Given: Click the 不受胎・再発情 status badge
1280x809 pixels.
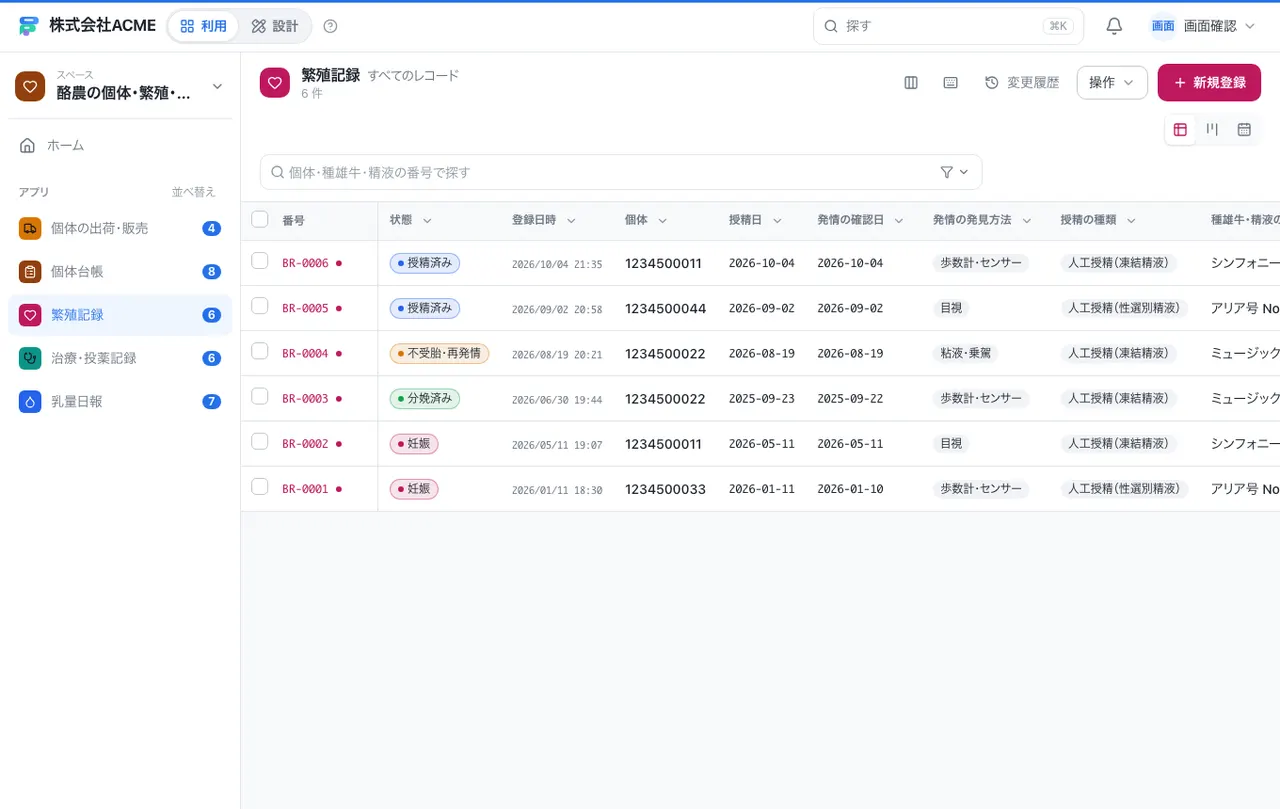Looking at the screenshot, I should tap(439, 353).
